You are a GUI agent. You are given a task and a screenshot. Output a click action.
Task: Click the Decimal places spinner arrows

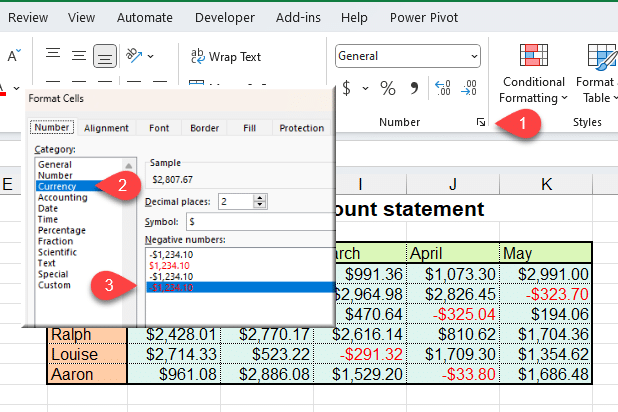click(259, 201)
